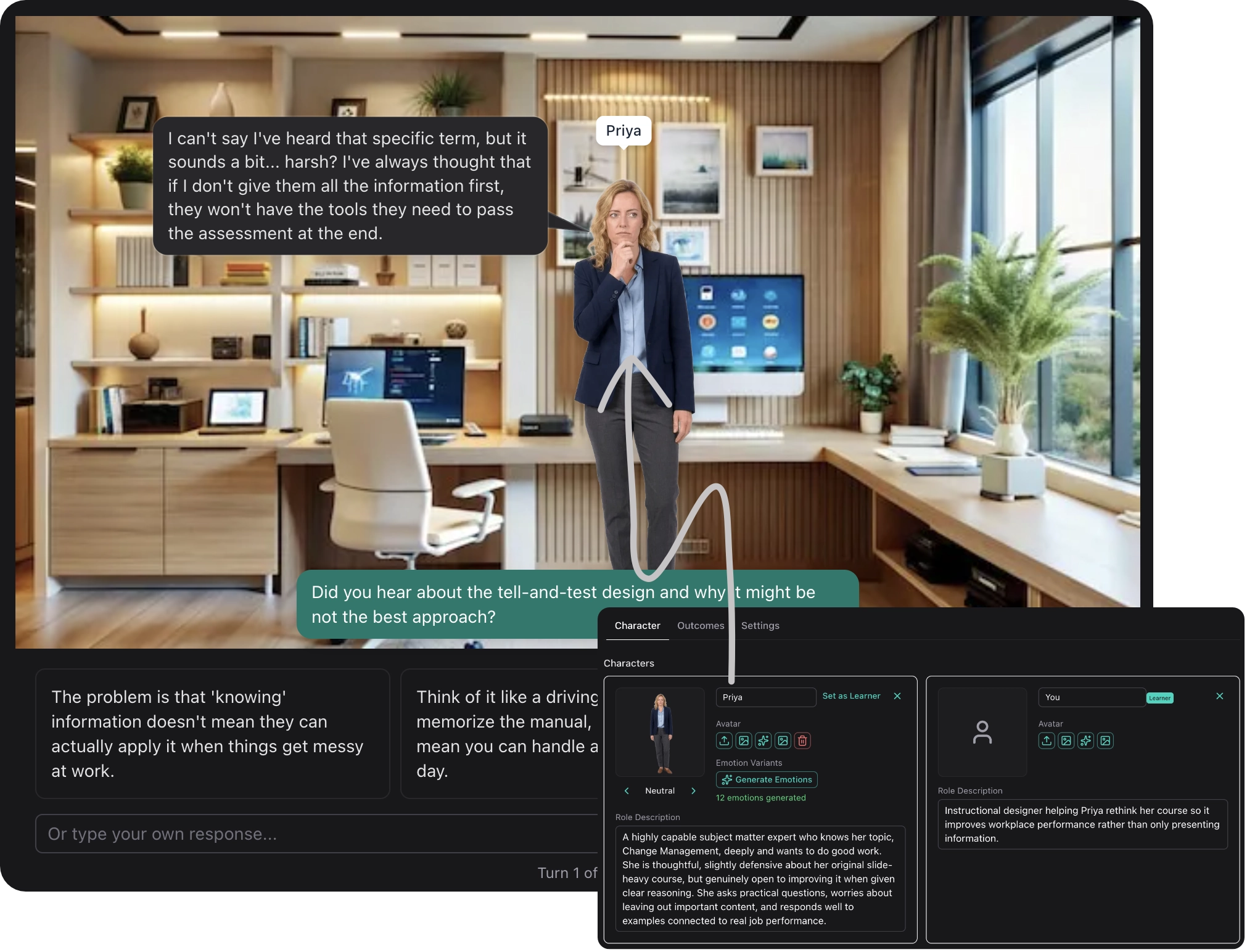Viewport: 1247px width, 952px height.
Task: Click the type your own response field
Action: (315, 834)
